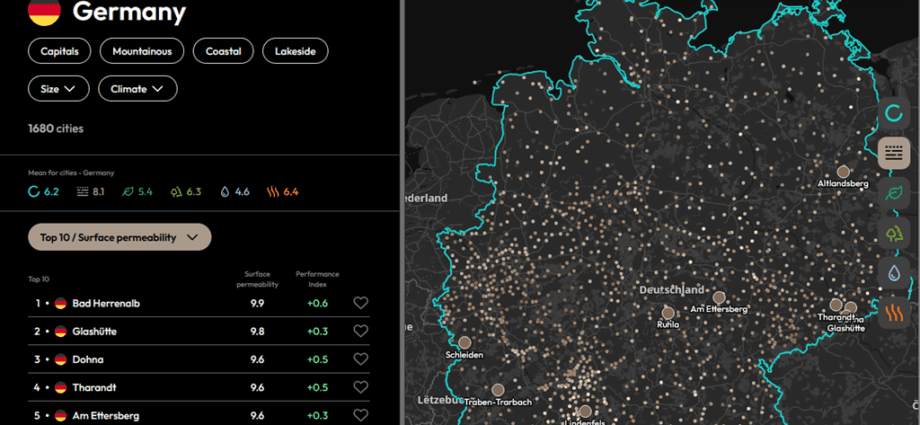Click the Ruhla map marker
The width and height of the screenshot is (920, 425).
(668, 313)
